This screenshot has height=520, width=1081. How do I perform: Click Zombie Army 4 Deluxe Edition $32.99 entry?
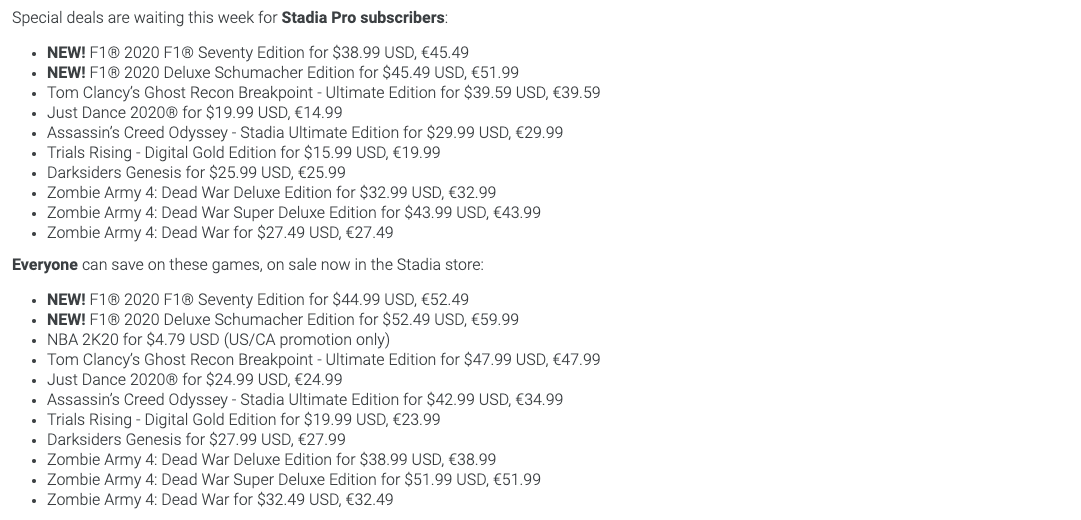(272, 192)
